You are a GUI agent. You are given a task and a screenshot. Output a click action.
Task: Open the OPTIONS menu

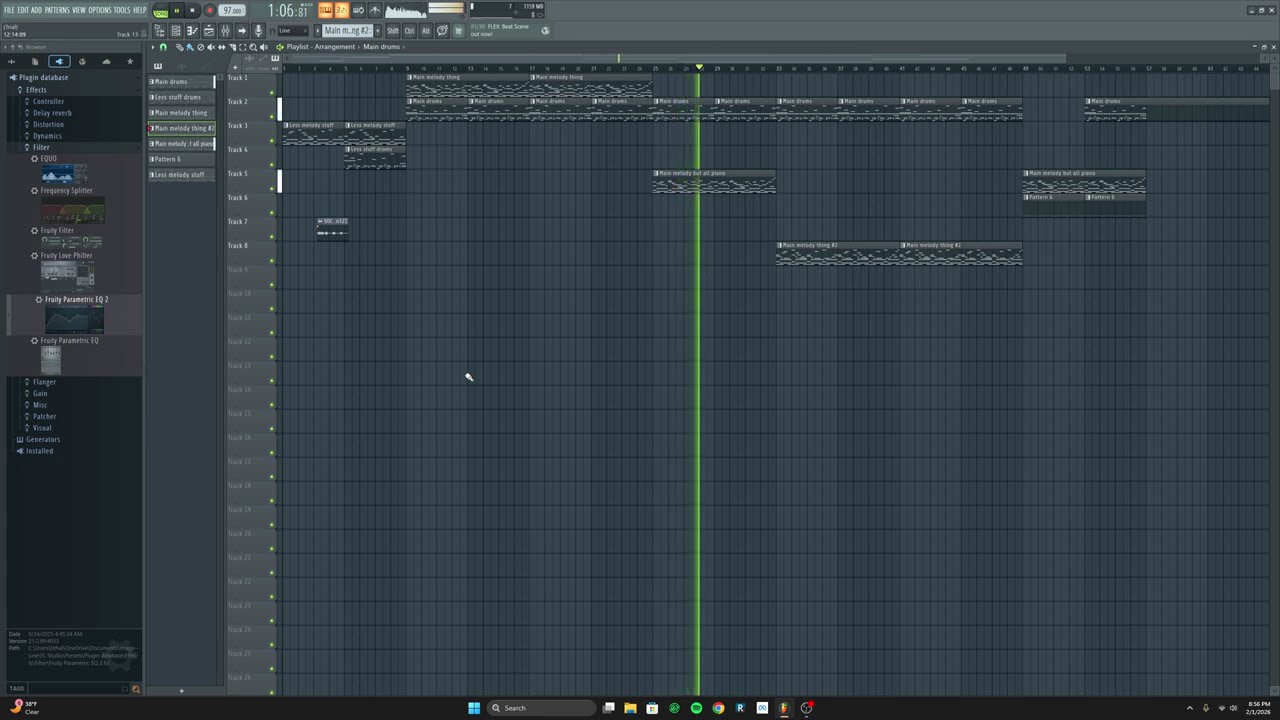pos(100,10)
